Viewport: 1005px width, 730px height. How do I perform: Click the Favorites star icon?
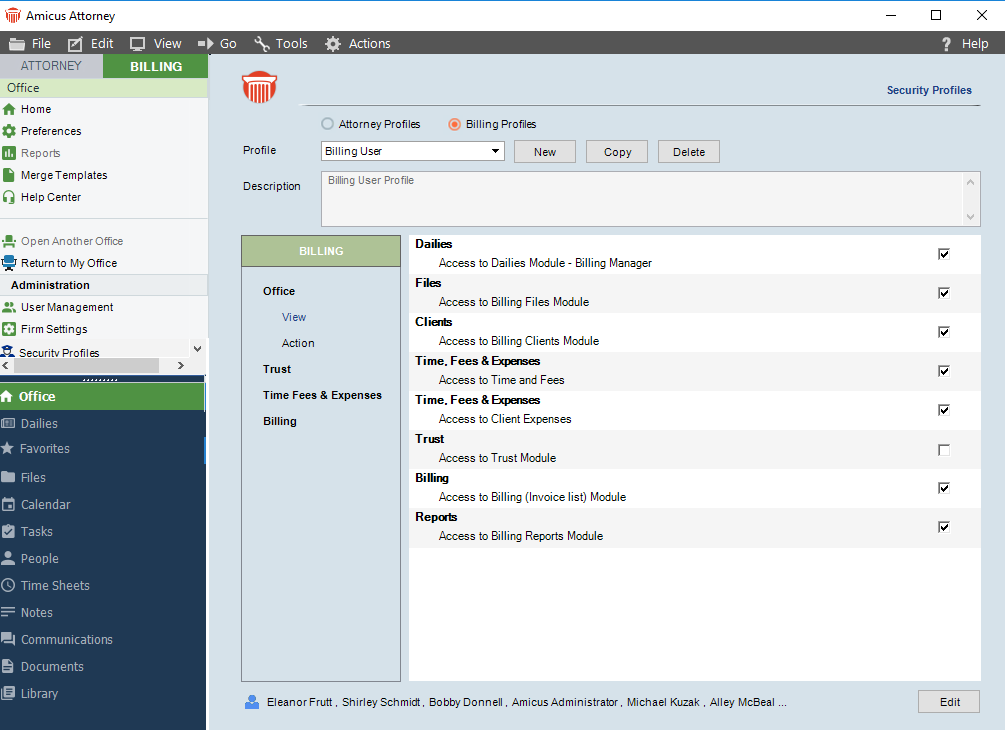coord(8,448)
